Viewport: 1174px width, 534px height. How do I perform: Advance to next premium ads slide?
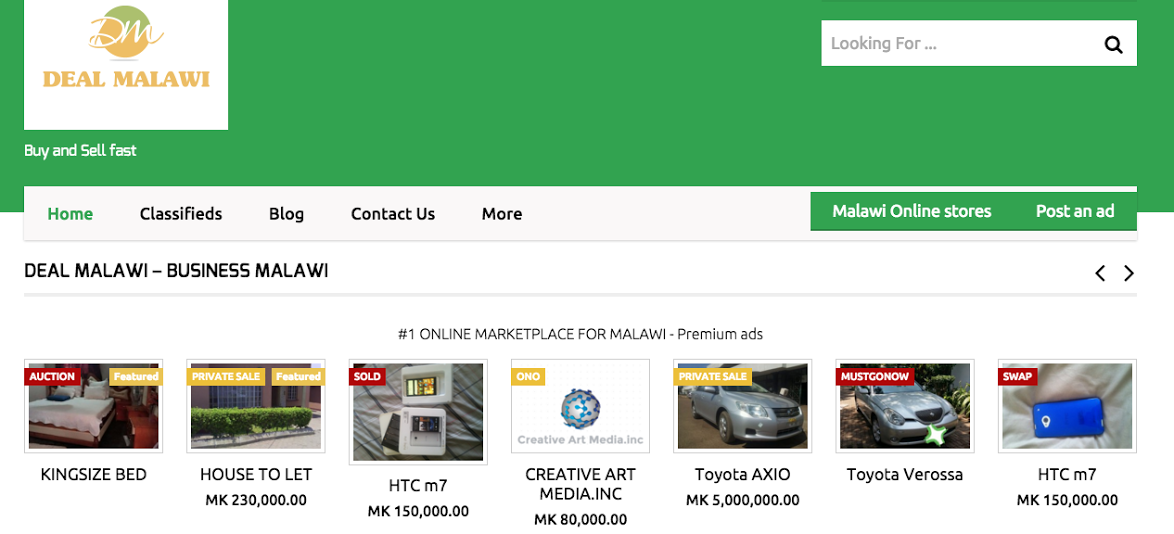tap(1129, 273)
